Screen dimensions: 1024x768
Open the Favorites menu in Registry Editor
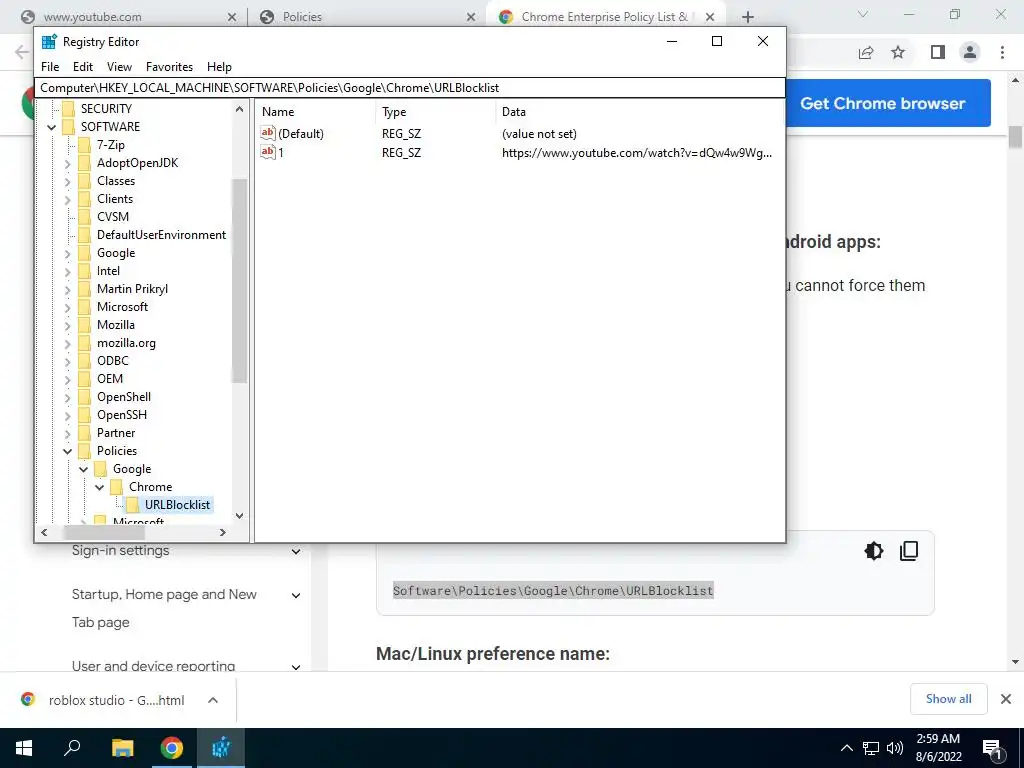(x=169, y=67)
